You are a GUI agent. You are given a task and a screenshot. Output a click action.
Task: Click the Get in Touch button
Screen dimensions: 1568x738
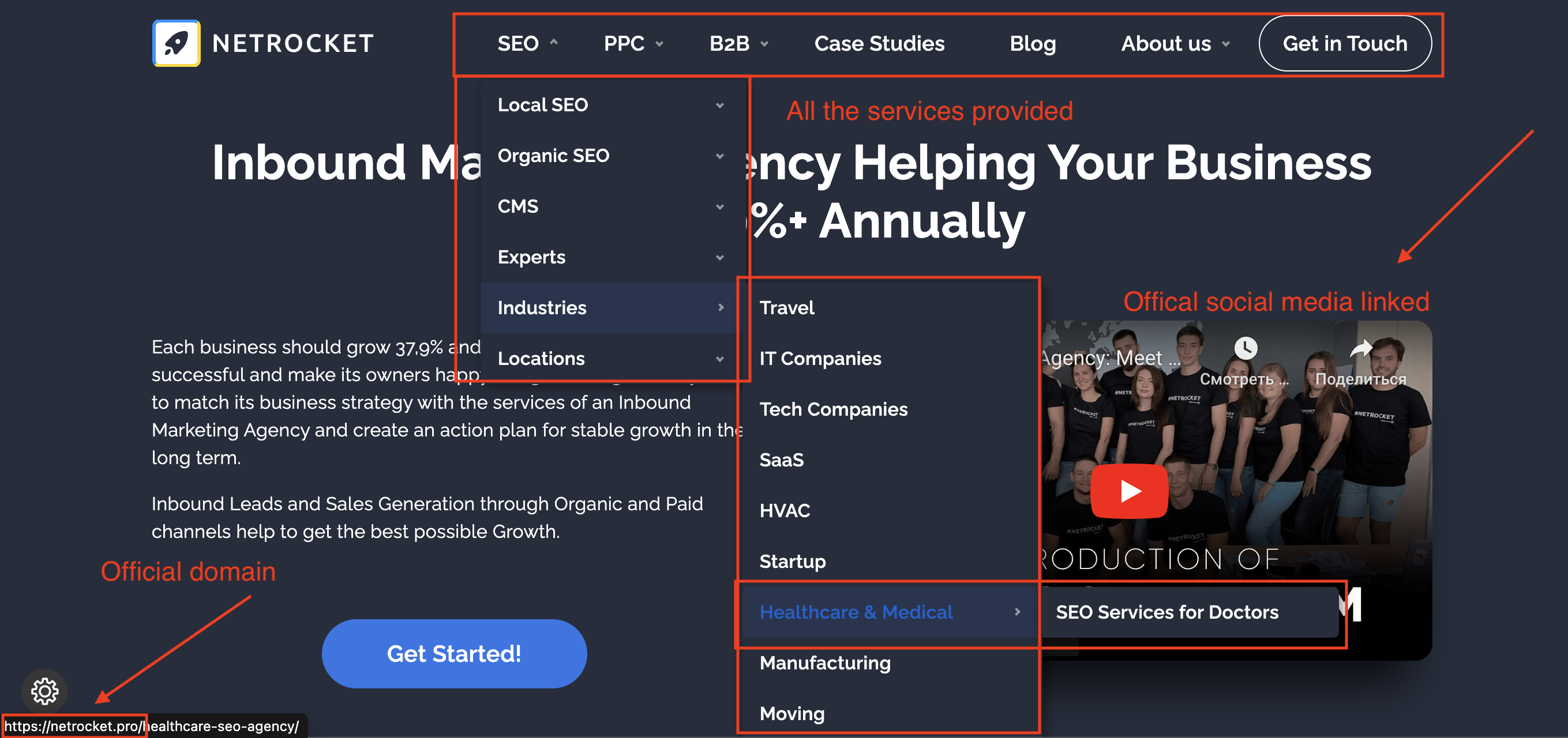(1345, 43)
